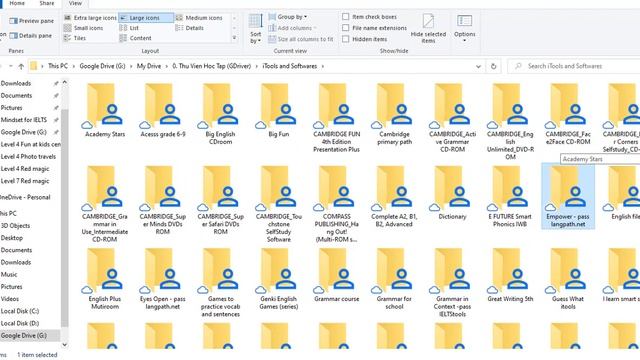Viewport: 640px width, 360px height.
Task: Expand the address bar history dropdown
Action: [x=478, y=66]
